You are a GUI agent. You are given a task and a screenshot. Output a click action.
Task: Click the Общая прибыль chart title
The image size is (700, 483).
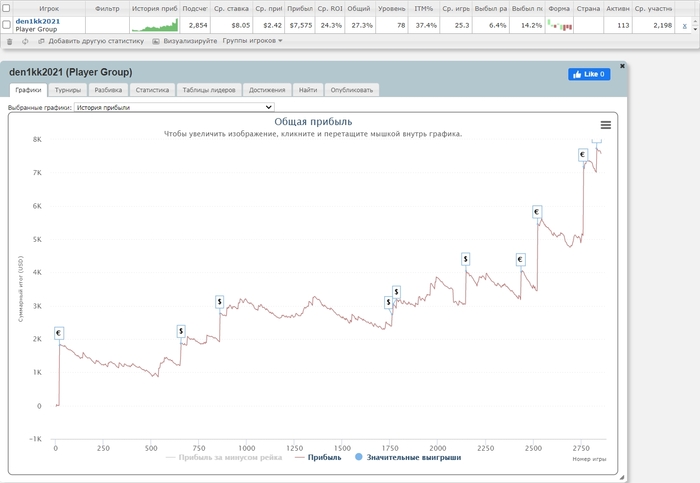coord(313,121)
